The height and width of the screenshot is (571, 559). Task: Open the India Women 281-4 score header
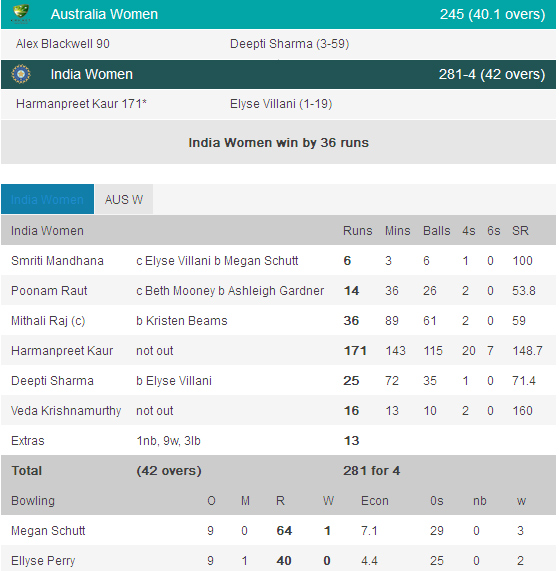click(x=279, y=74)
